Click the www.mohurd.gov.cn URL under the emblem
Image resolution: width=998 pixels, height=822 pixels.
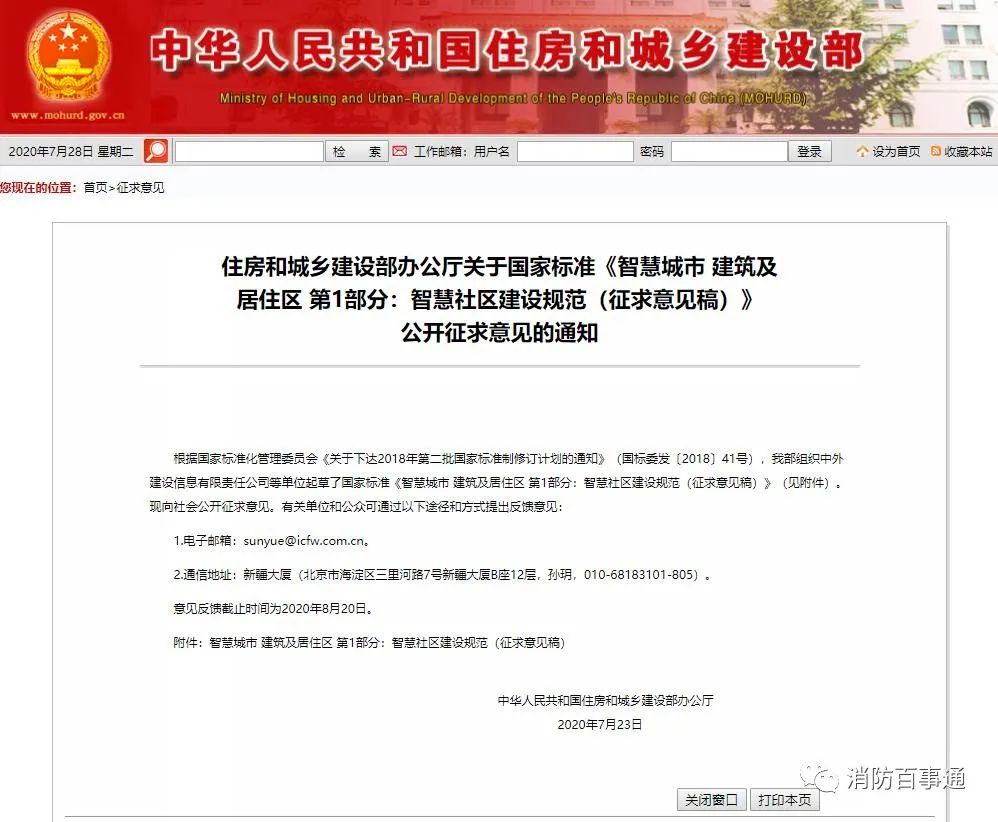(x=68, y=115)
